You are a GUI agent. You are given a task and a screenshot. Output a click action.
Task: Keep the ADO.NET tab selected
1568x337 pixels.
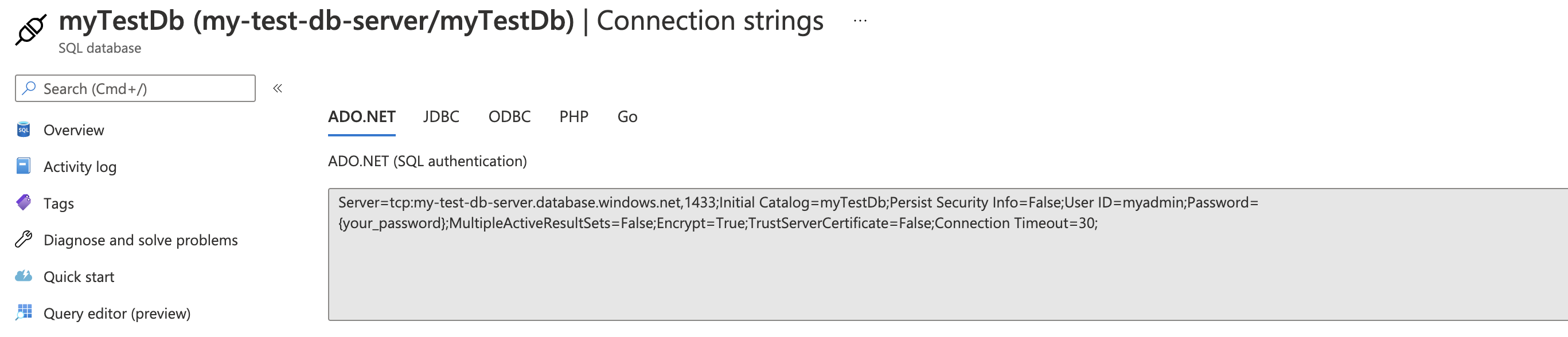pos(361,116)
